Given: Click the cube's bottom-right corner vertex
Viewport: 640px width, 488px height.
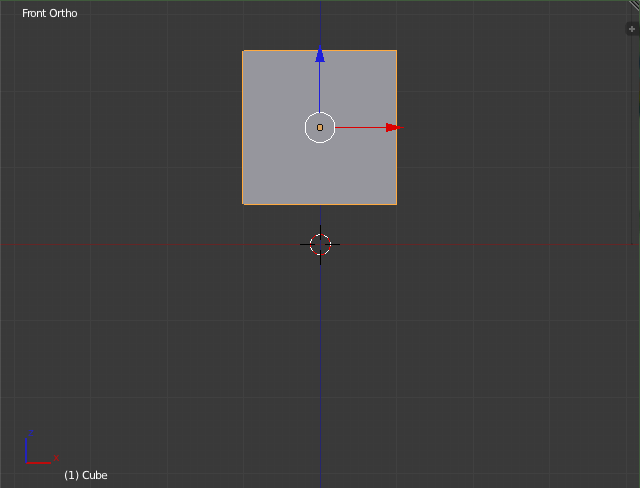Looking at the screenshot, I should pyautogui.click(x=396, y=204).
